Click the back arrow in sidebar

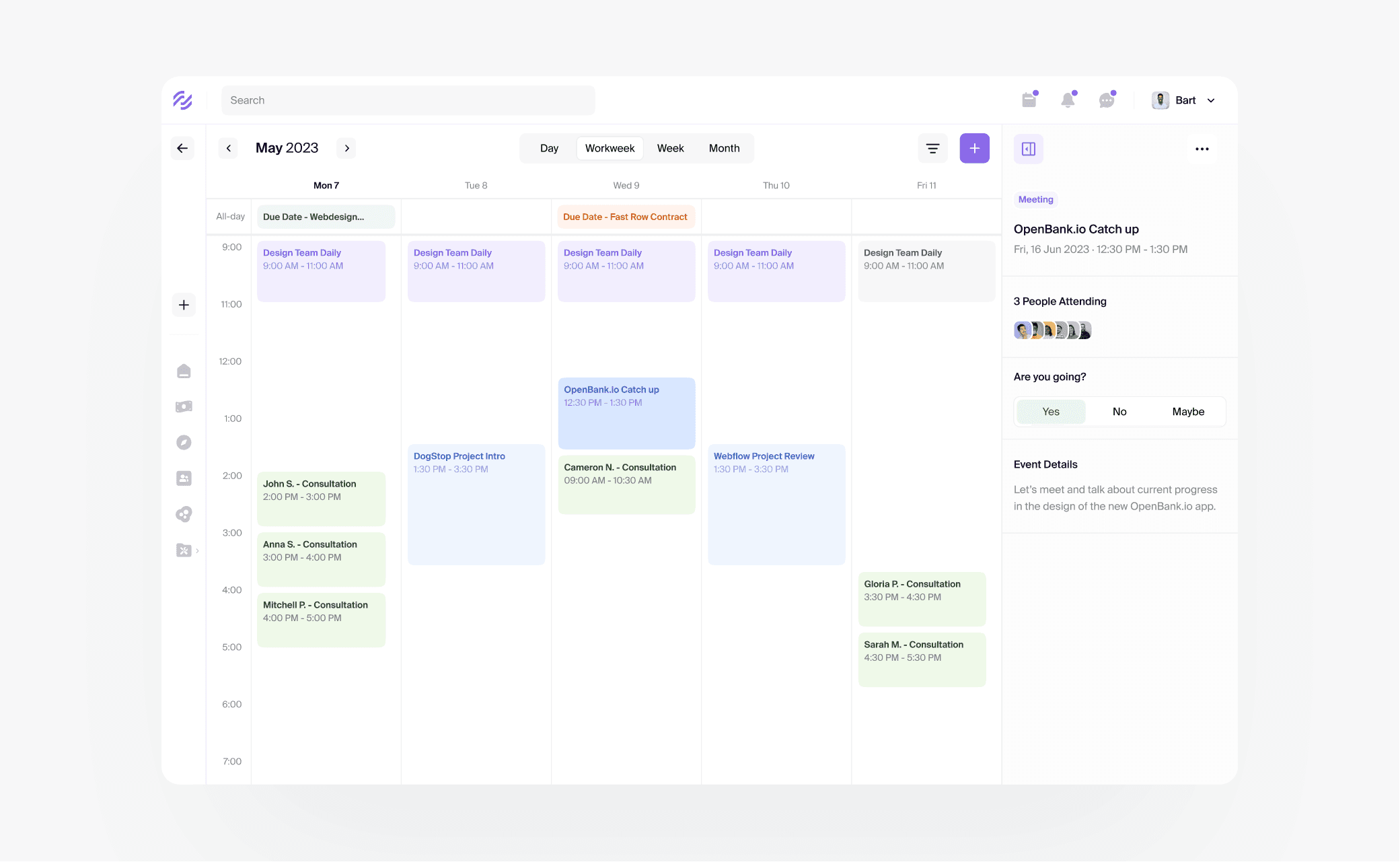click(182, 148)
